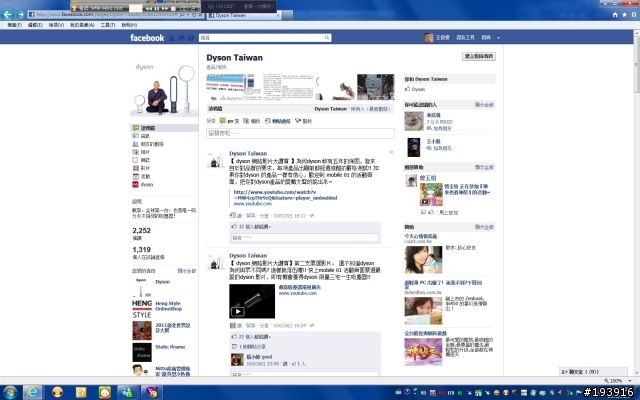The height and width of the screenshot is (400, 640).
Task: Open the rightmost photo strip thumbnail
Action: pyautogui.click(x=376, y=87)
